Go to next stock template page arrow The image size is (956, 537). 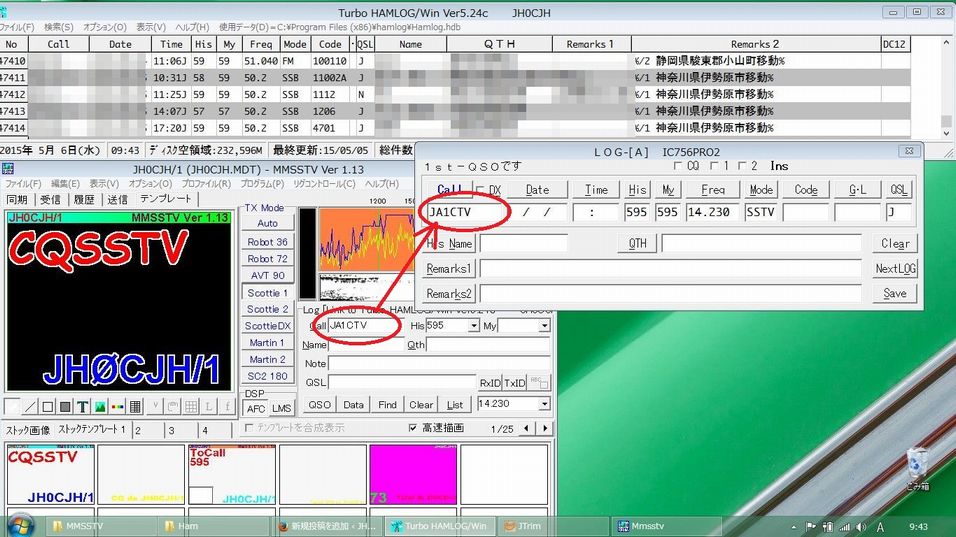(x=545, y=429)
